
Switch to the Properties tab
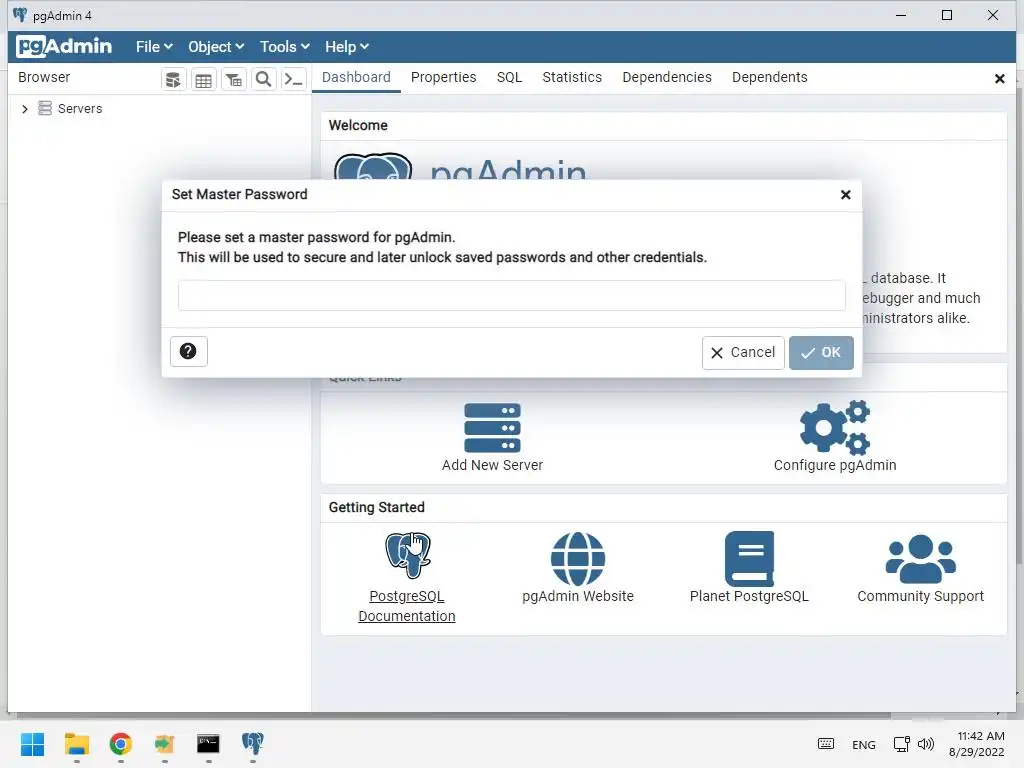[443, 77]
